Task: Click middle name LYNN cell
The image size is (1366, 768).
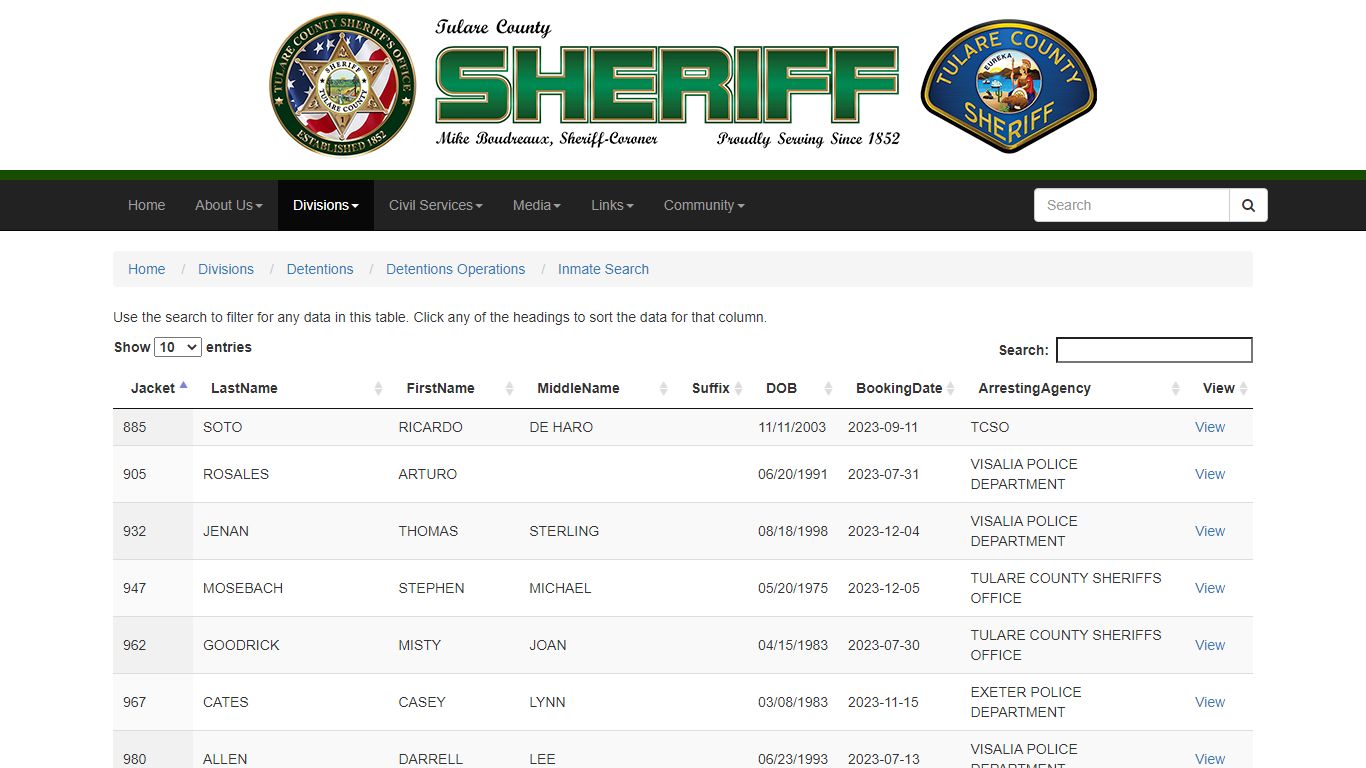Action: (597, 702)
